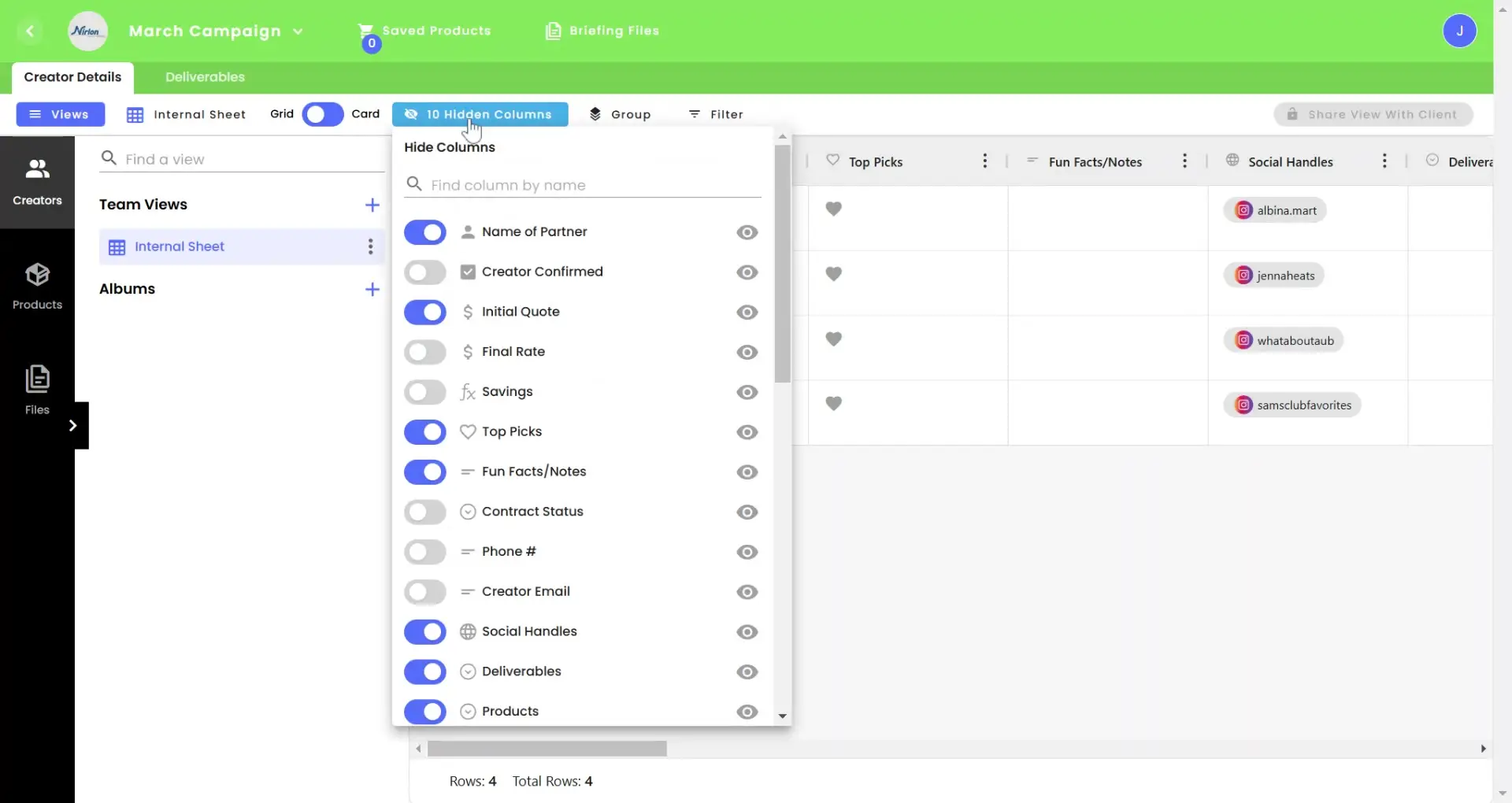Disable the Top Picks column
The image size is (1512, 803).
424,431
